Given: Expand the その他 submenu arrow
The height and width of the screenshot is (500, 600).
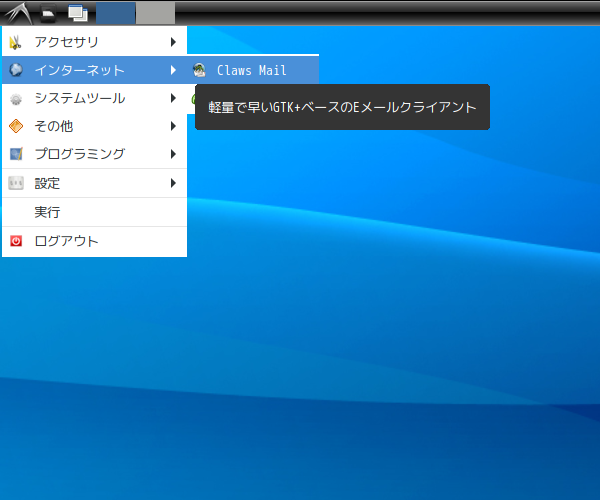Looking at the screenshot, I should coord(173,126).
